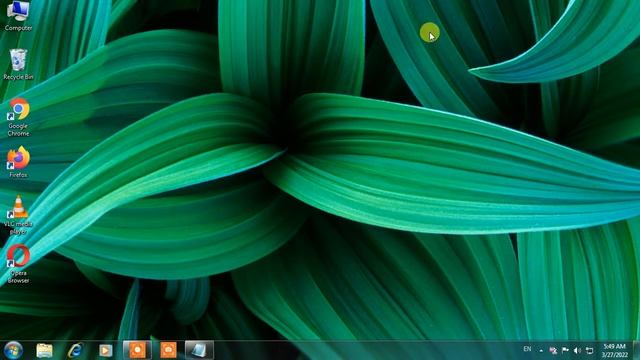Select the Computer desktop icon

18,16
